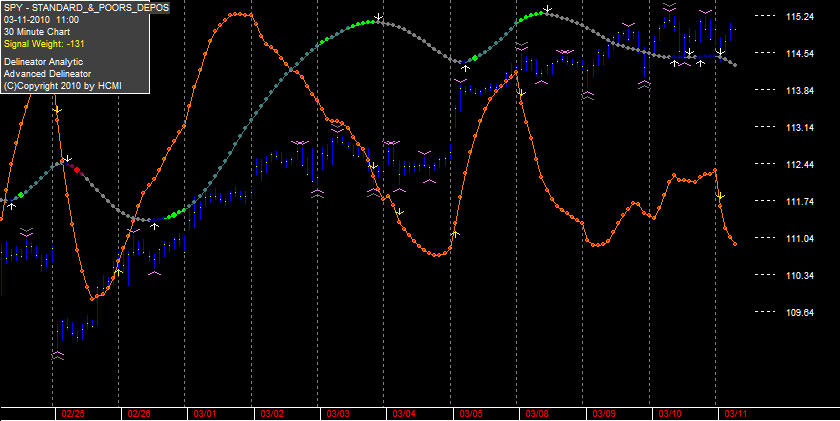Image resolution: width=840 pixels, height=421 pixels.
Task: Click yellow down arrow on 03/11 orange line
Action: coord(721,196)
